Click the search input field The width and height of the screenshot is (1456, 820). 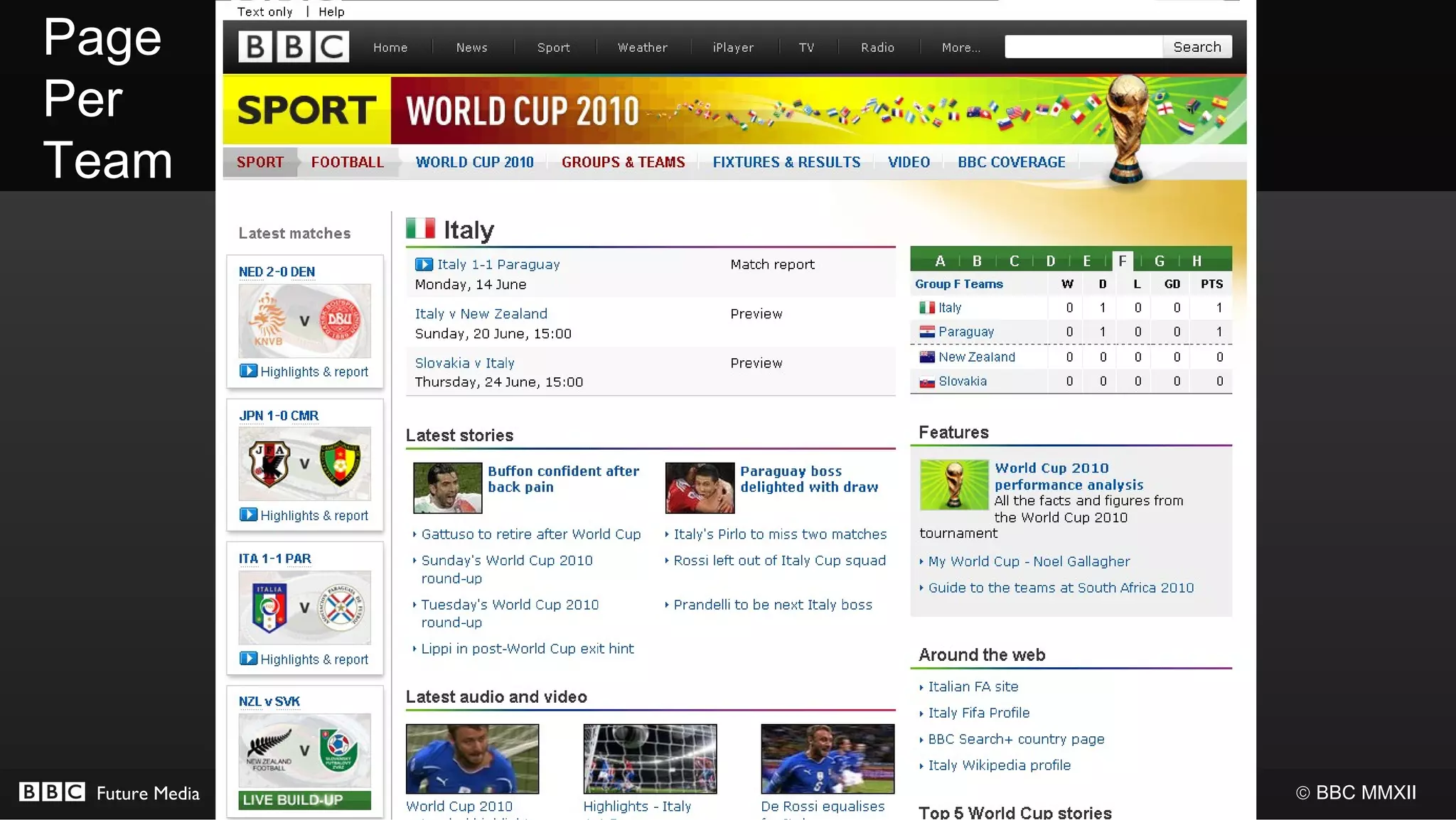[1083, 47]
